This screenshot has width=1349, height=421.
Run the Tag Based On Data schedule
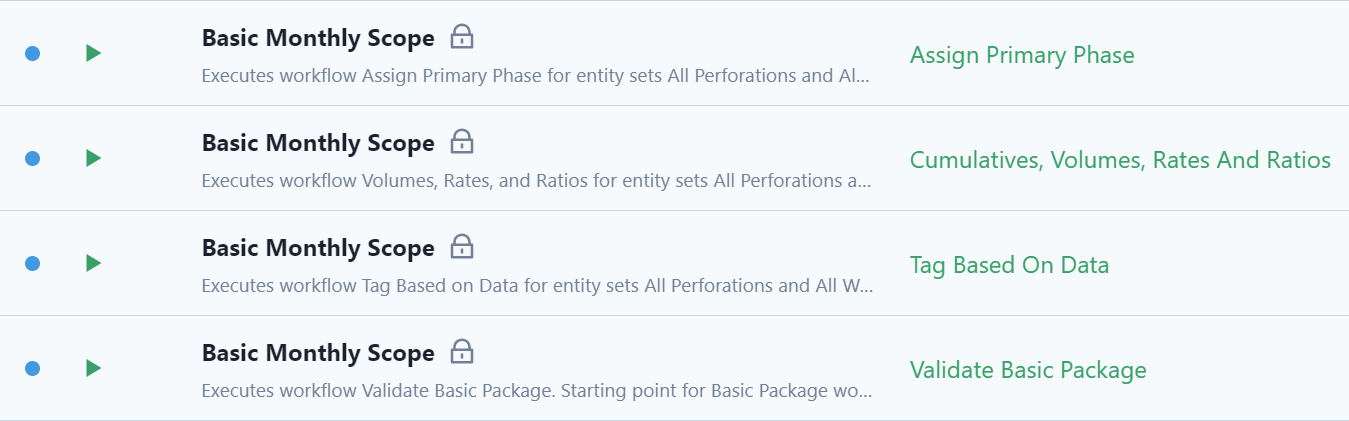94,263
